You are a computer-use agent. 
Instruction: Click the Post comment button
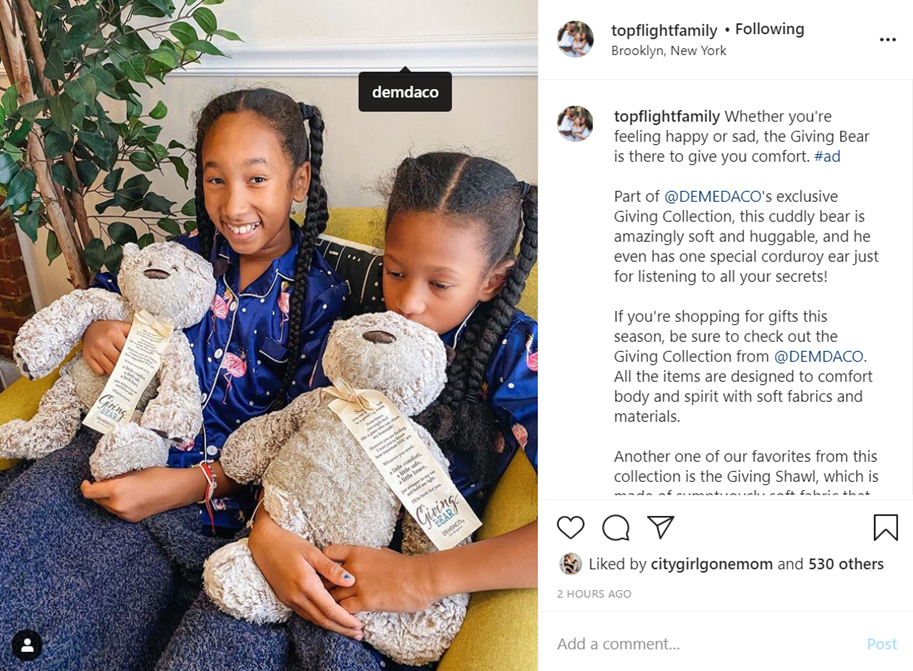(x=882, y=644)
